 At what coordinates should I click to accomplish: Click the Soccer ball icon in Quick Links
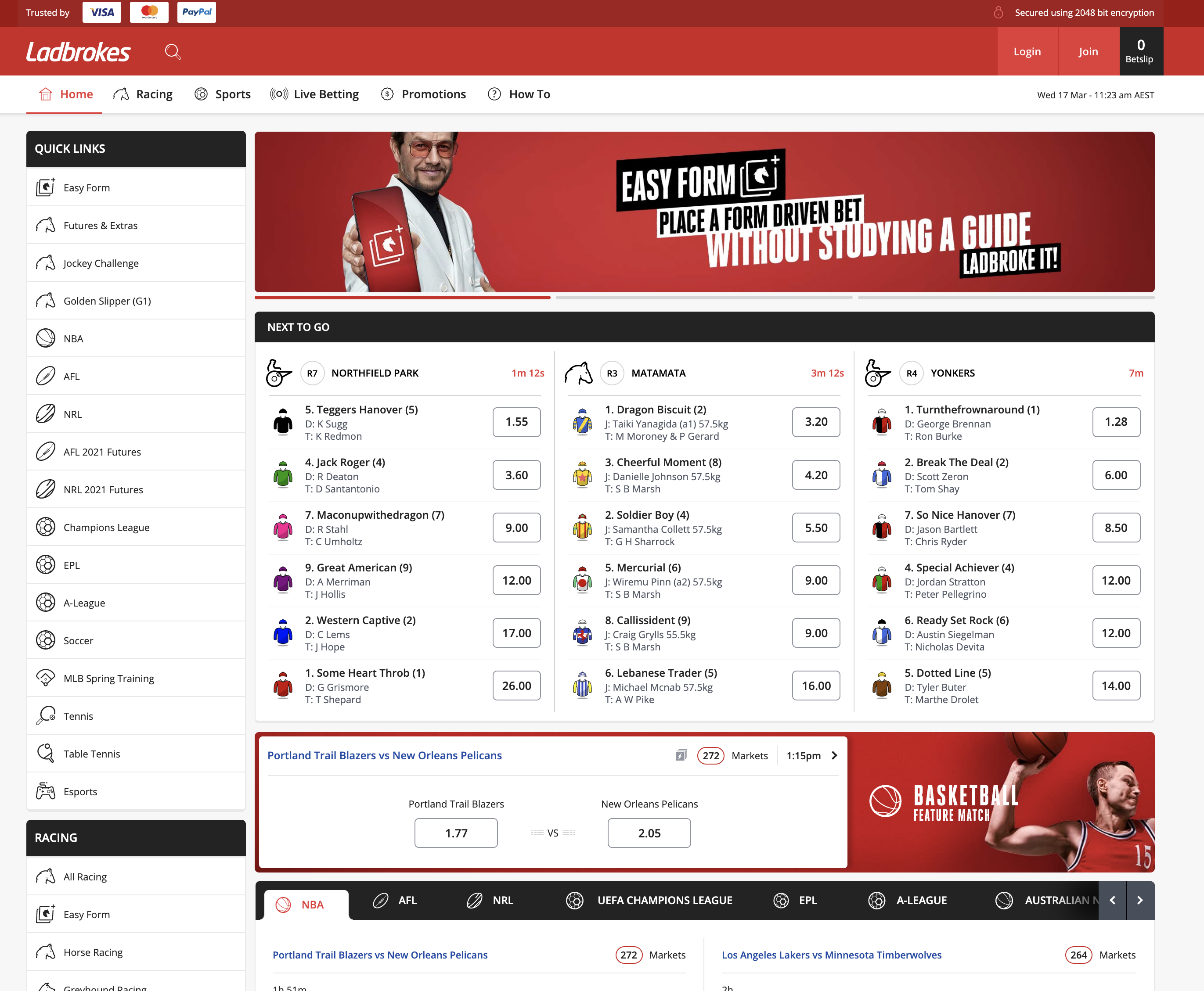46,640
